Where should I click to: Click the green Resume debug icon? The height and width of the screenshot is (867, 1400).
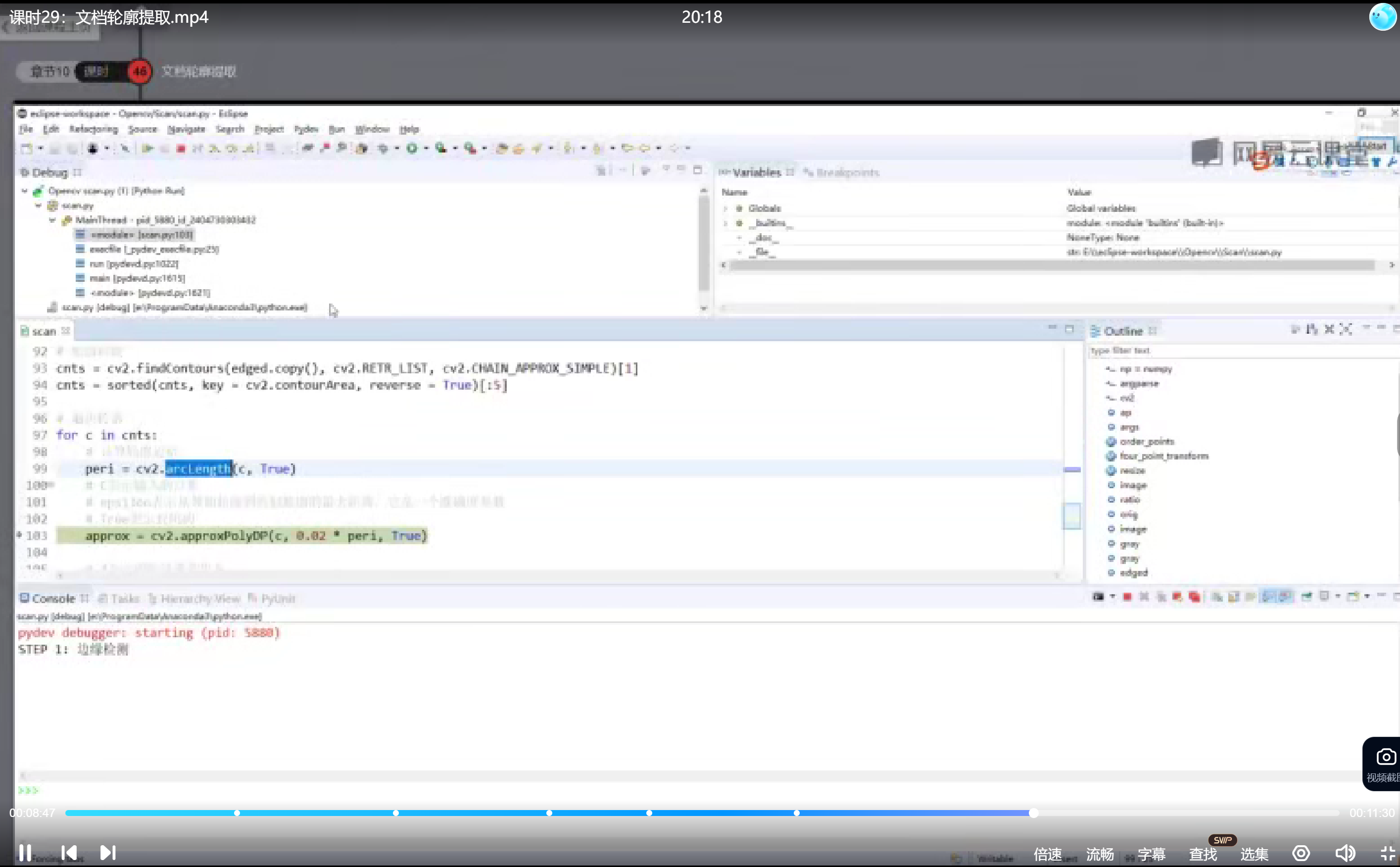tap(147, 149)
